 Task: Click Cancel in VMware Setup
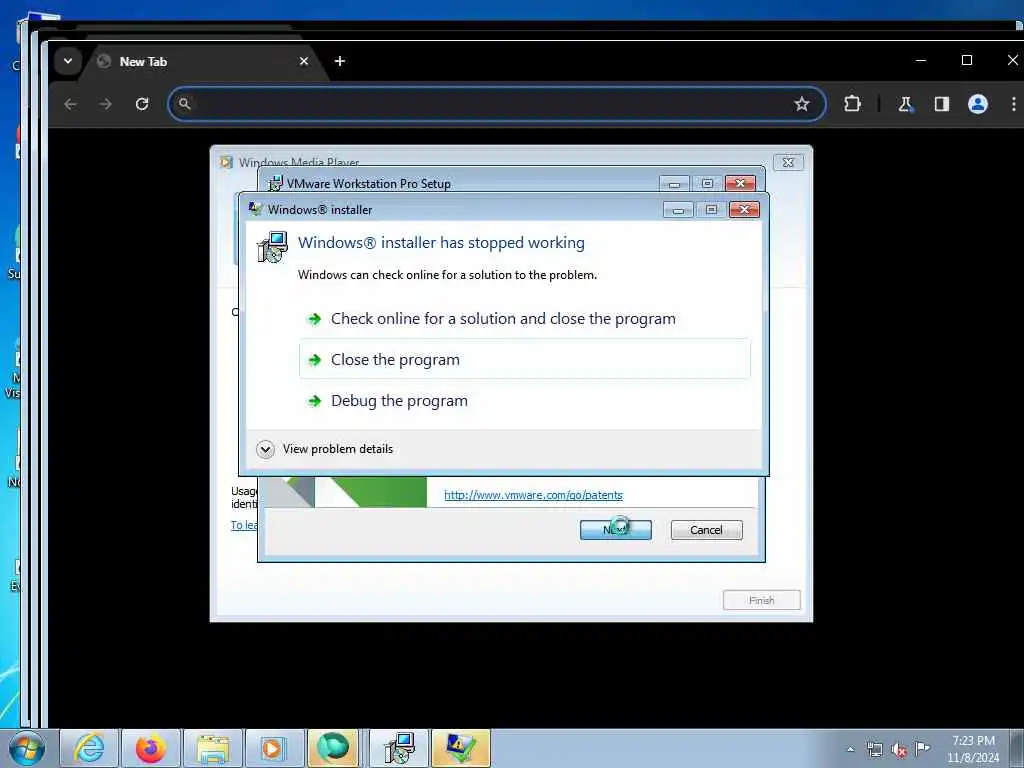click(x=707, y=530)
